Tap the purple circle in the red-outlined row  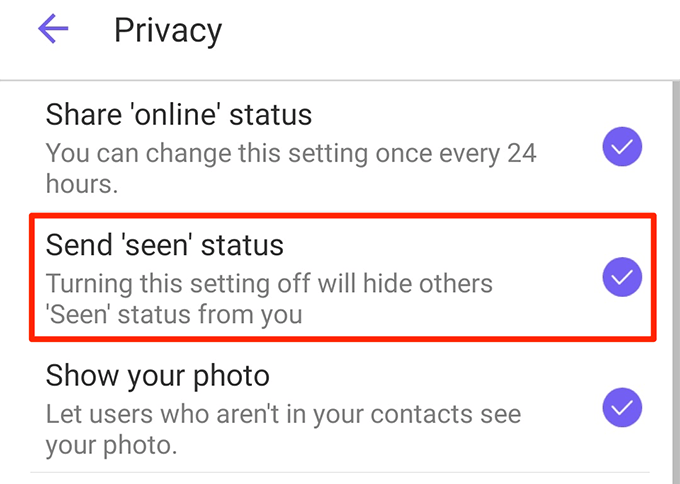(622, 277)
